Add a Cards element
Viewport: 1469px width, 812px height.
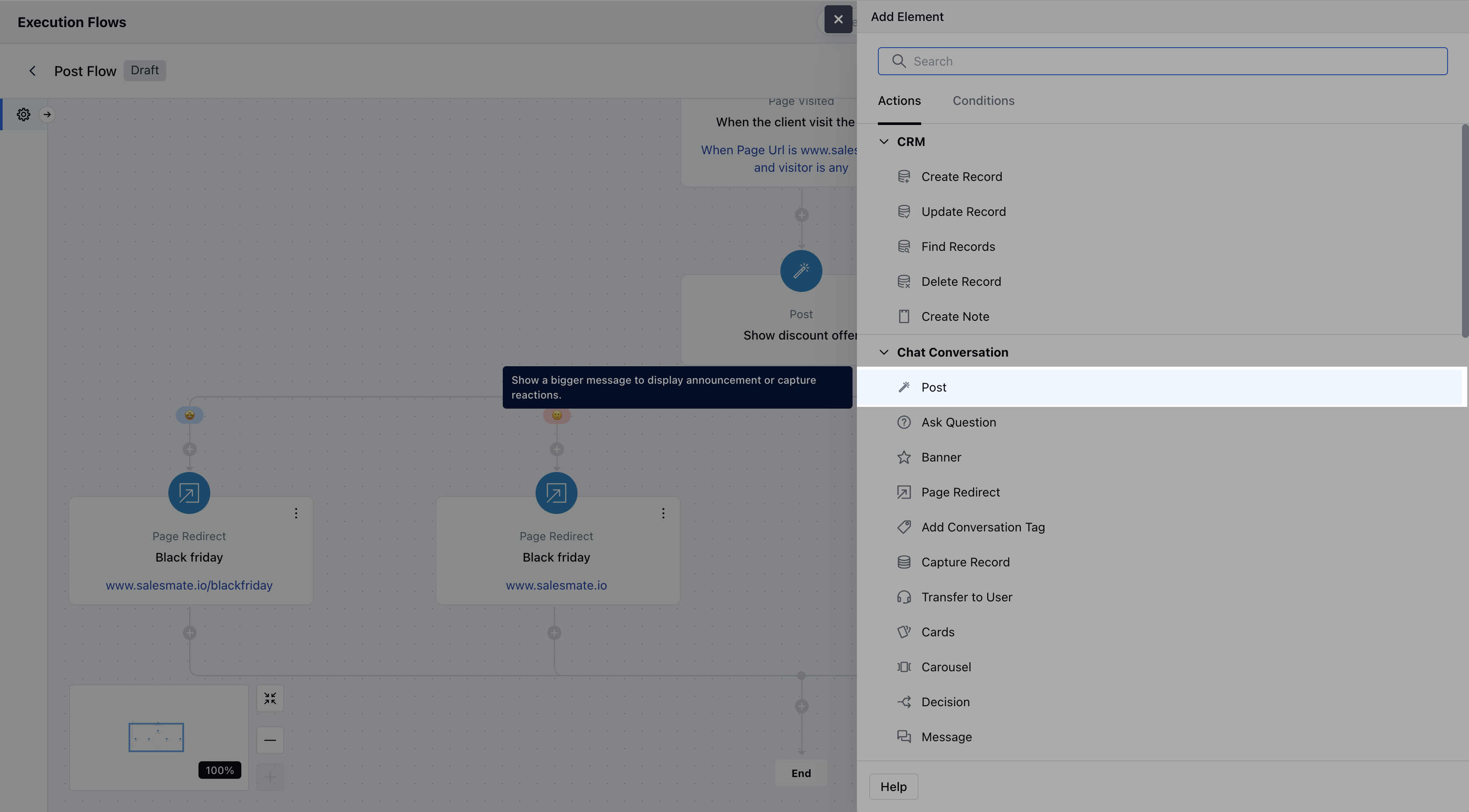click(x=937, y=632)
